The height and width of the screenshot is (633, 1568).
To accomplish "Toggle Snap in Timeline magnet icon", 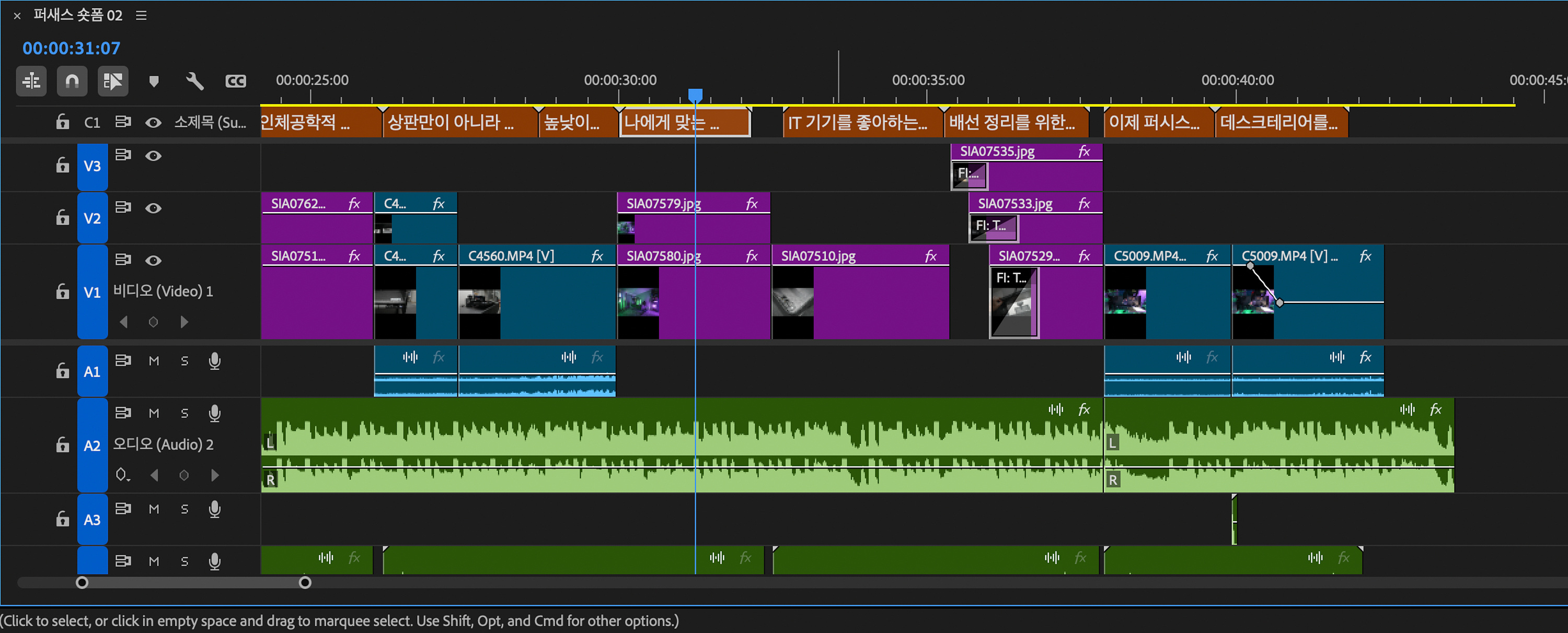I will (72, 81).
